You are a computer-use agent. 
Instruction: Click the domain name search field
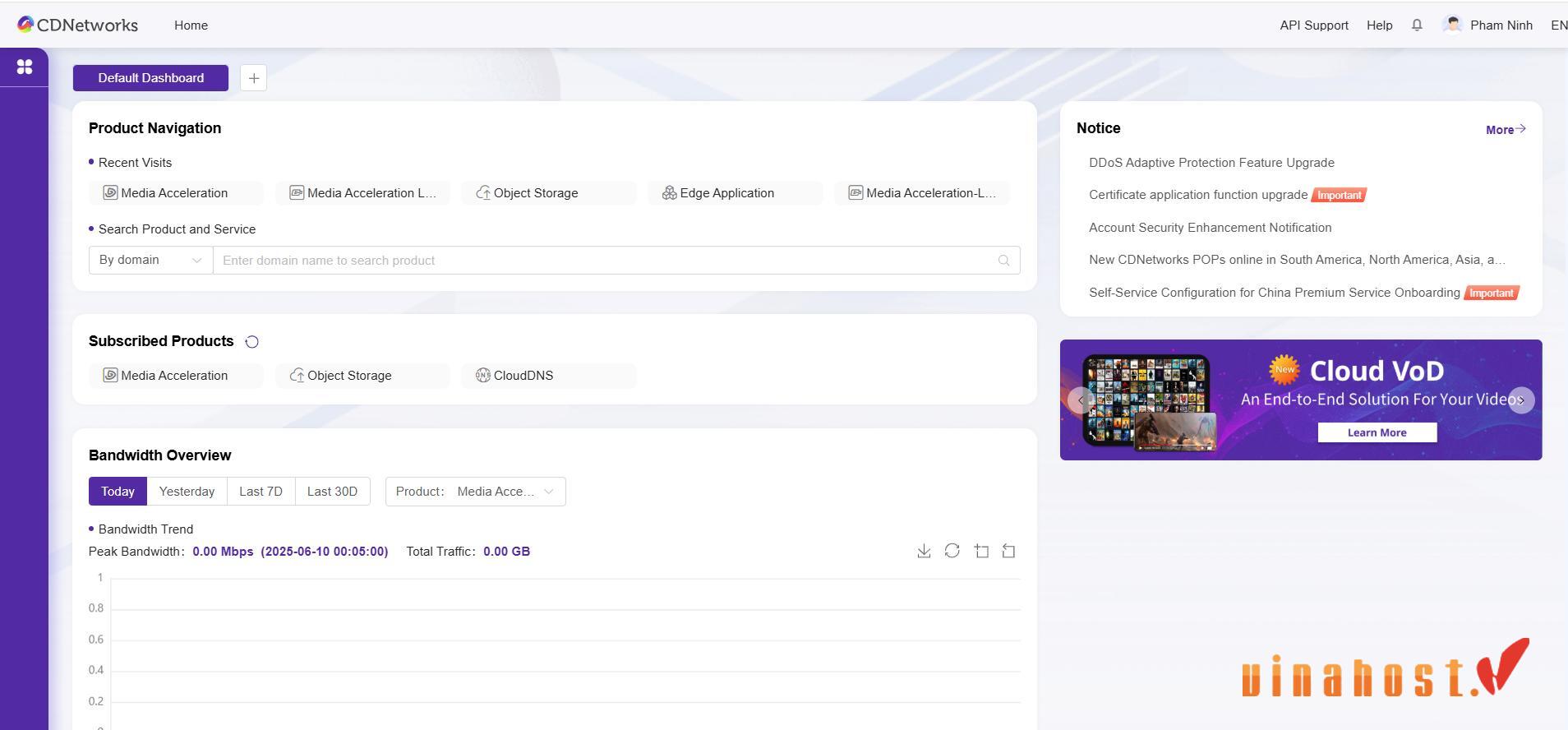point(604,261)
